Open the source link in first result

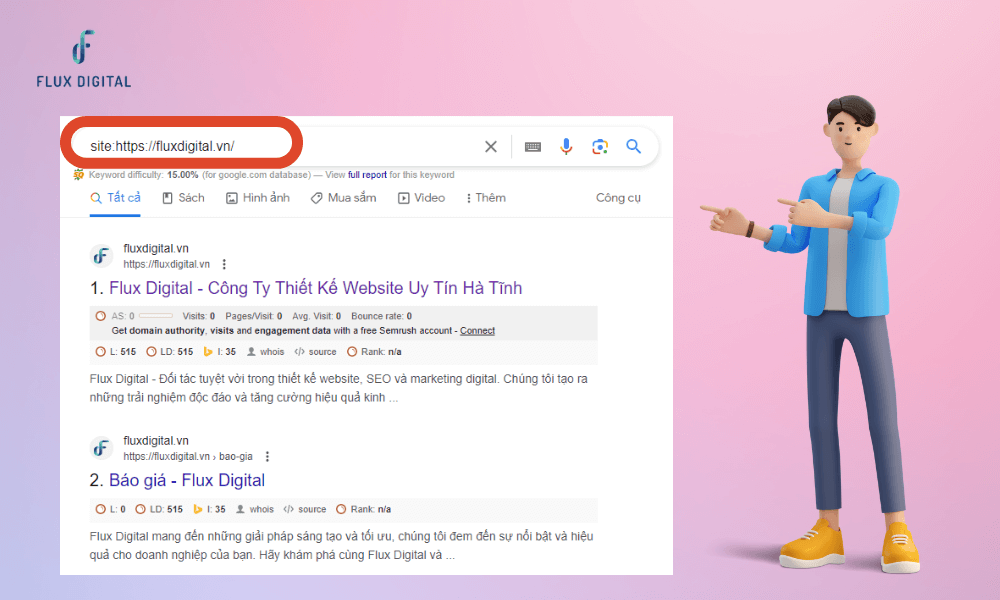pyautogui.click(x=315, y=351)
